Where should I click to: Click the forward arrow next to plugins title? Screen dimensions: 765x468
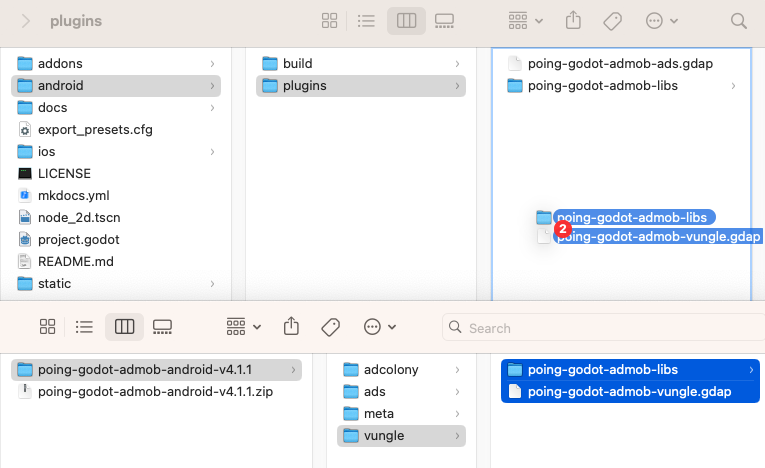tap(26, 21)
